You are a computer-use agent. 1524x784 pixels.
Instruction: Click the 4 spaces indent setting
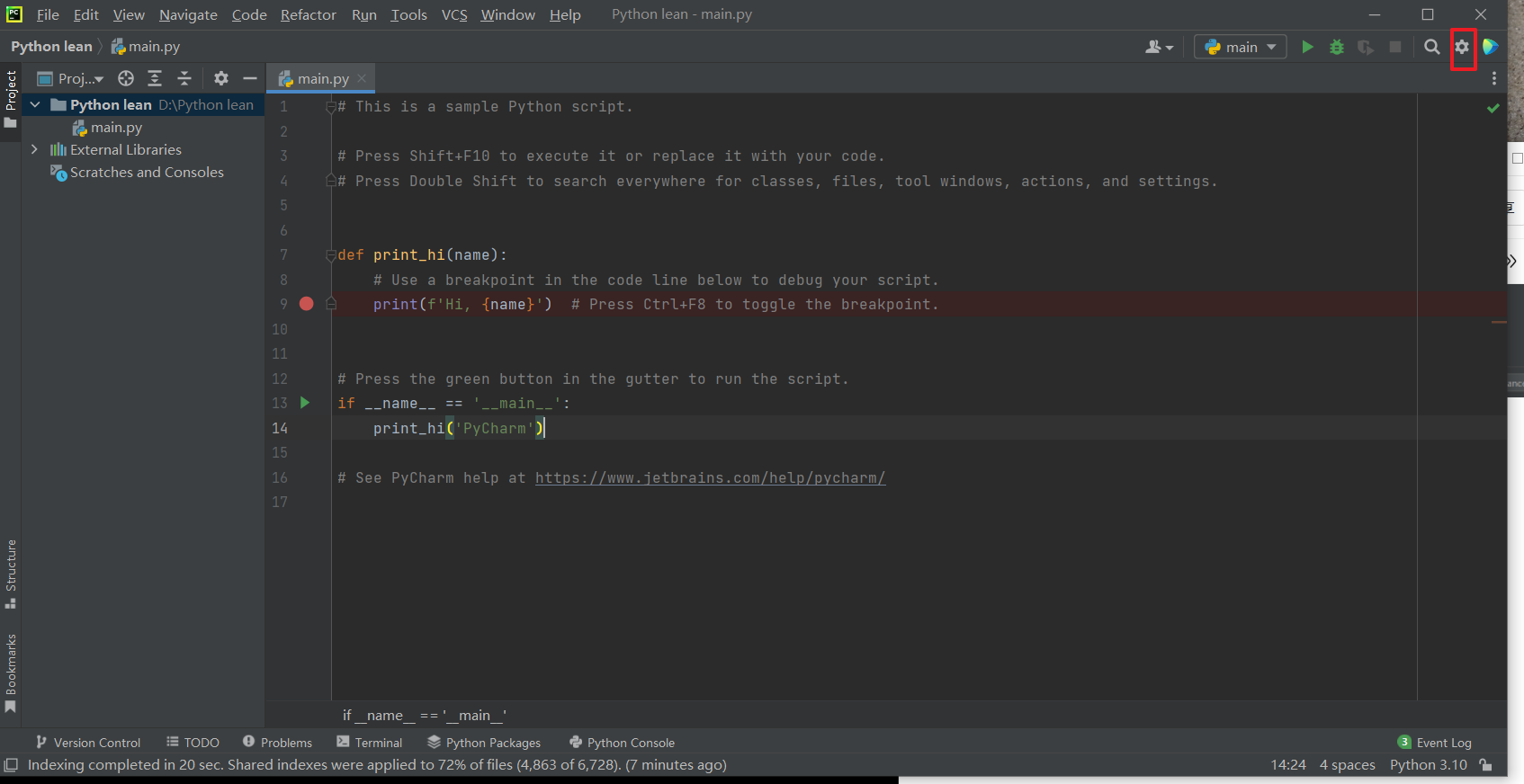click(1347, 765)
